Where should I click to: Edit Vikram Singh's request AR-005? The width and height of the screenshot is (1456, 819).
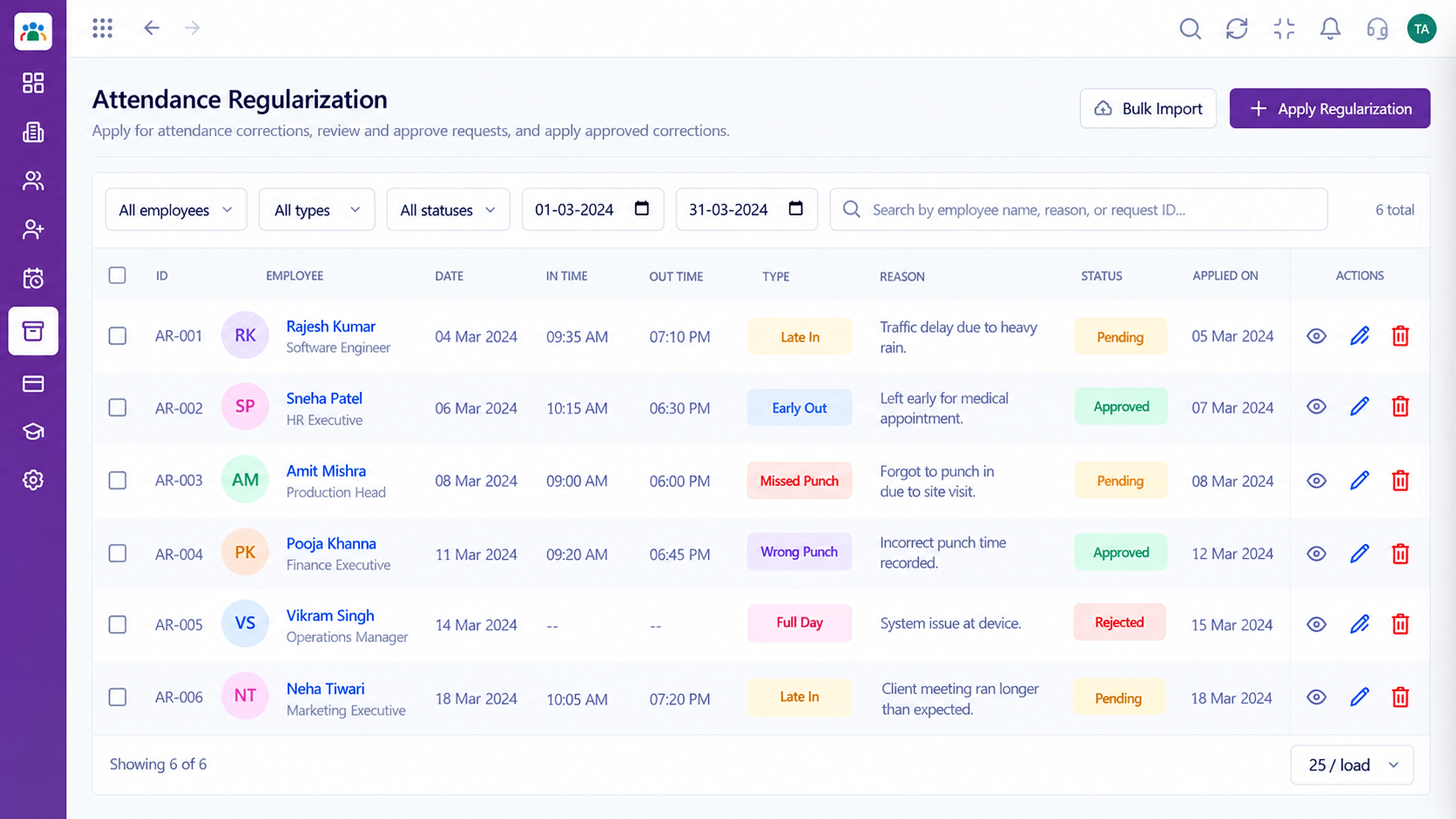tap(1359, 624)
